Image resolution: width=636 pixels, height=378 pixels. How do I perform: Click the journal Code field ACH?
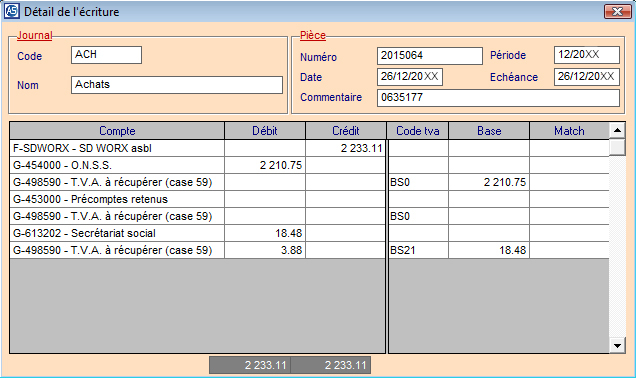pos(106,55)
